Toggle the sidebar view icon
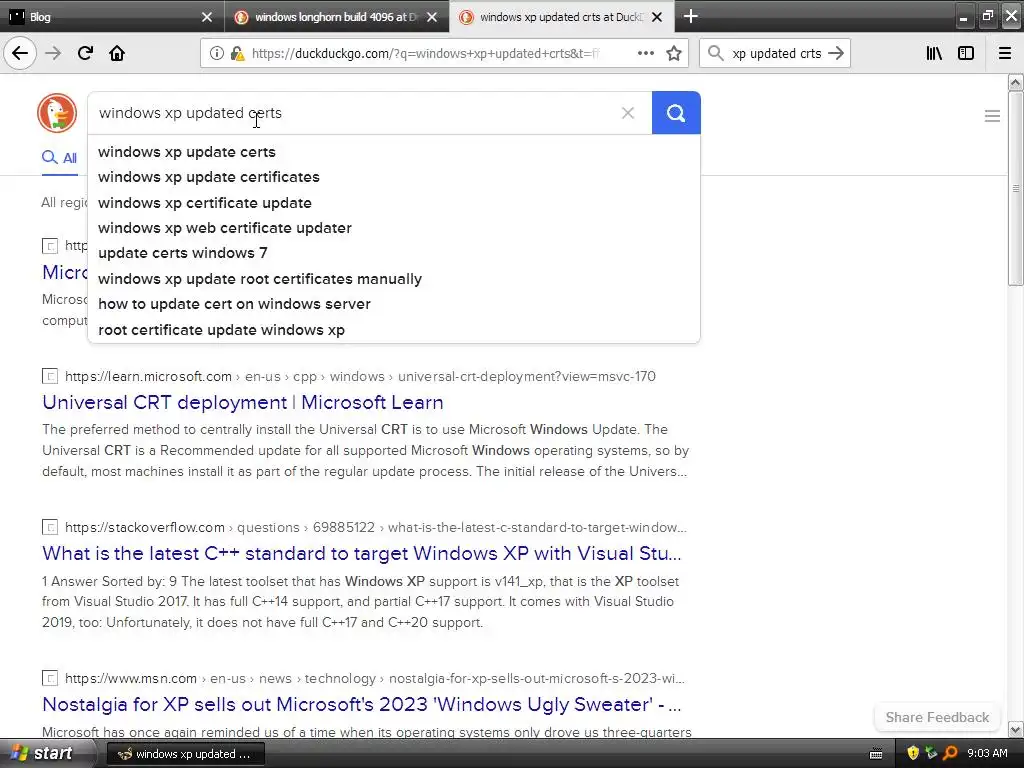 point(966,53)
